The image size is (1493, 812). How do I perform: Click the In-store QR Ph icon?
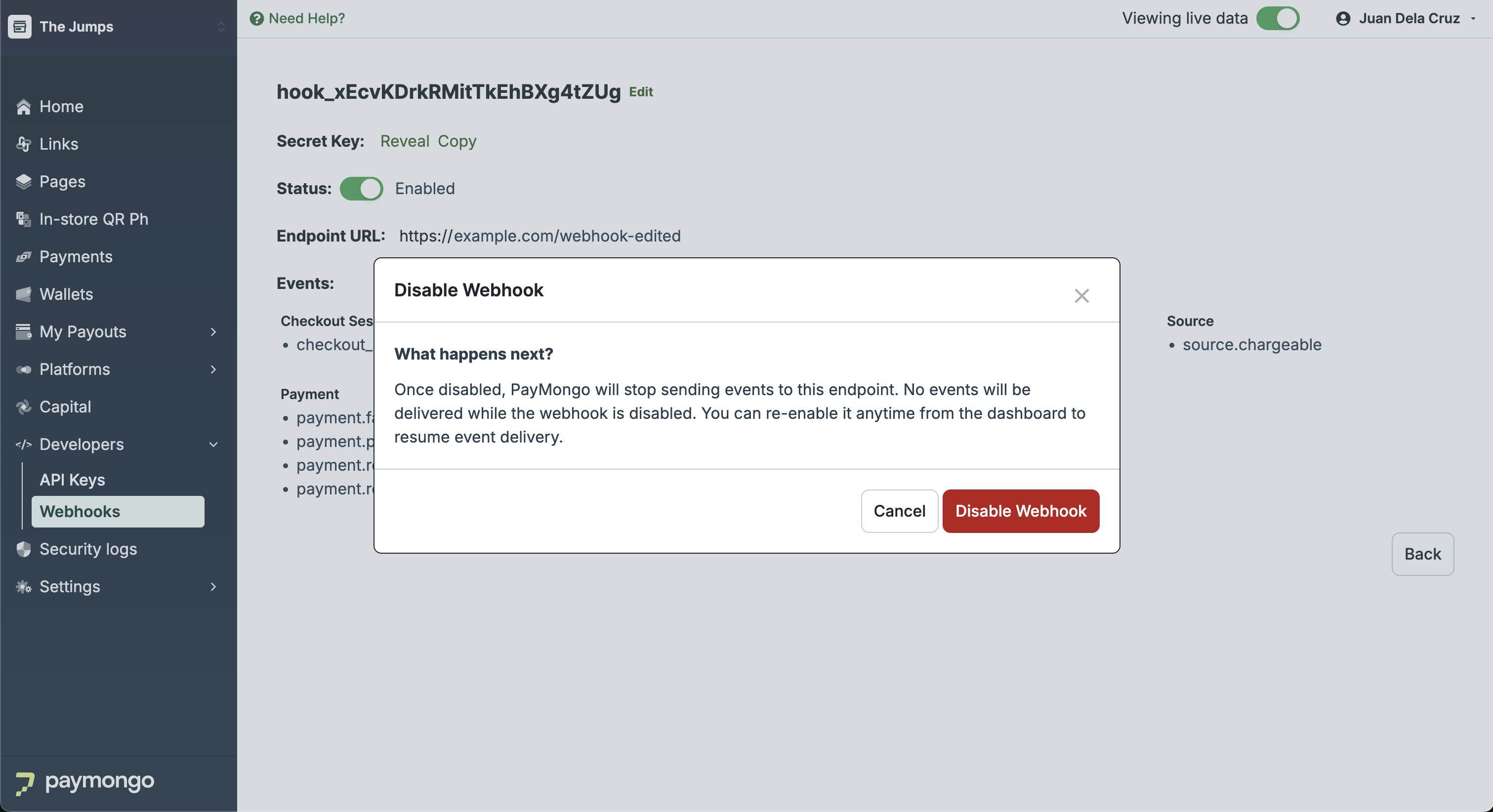pyautogui.click(x=23, y=219)
